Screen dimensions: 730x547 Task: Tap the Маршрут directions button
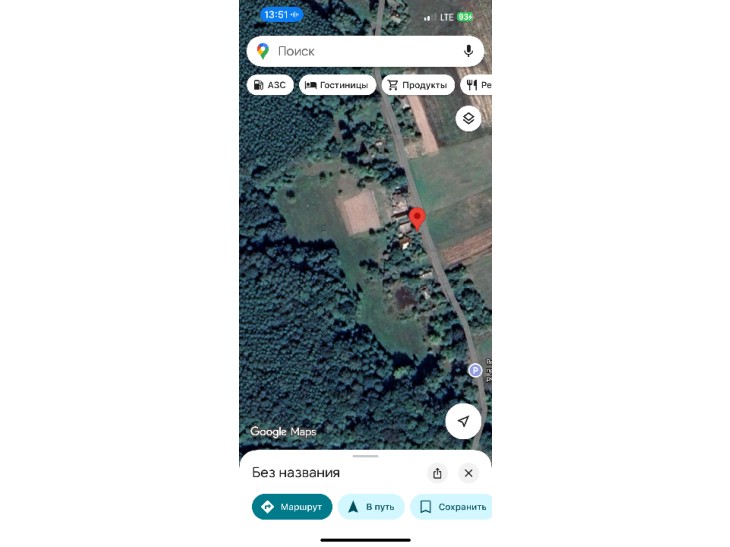coord(292,506)
